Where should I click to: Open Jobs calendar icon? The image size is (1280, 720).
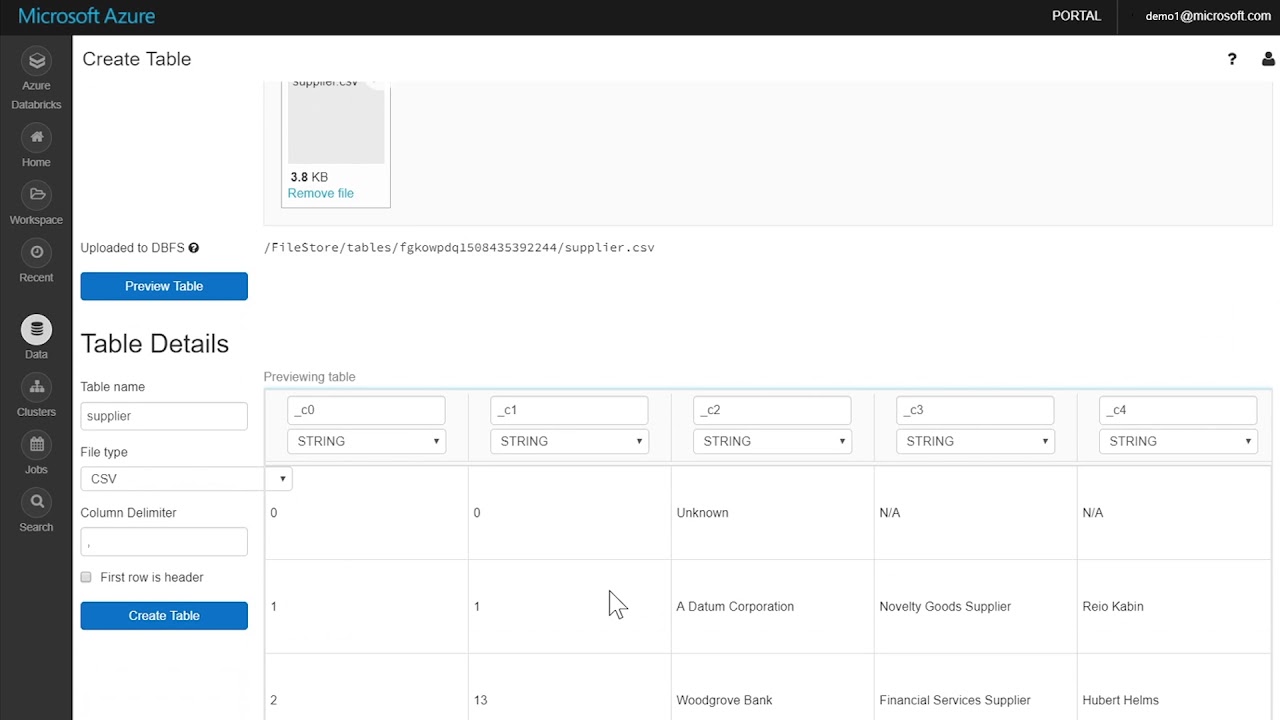(x=36, y=445)
